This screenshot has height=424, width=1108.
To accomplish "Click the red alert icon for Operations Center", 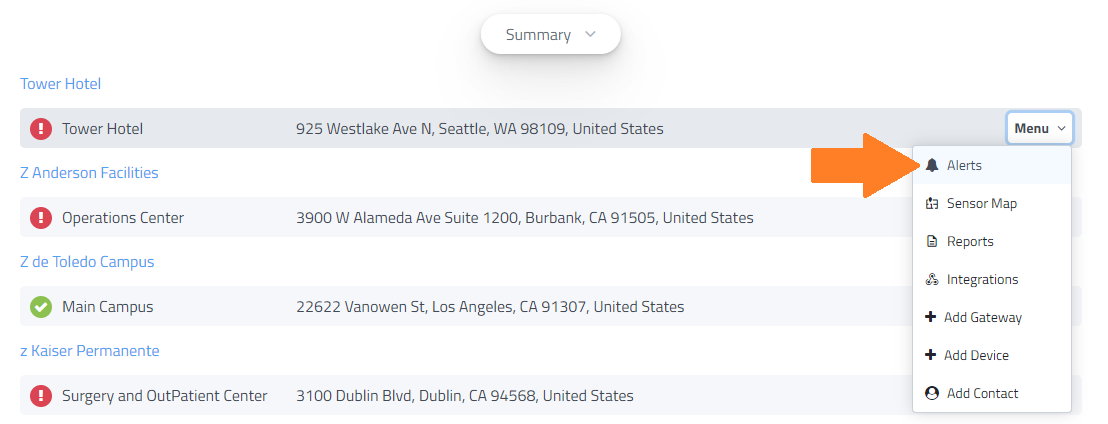I will pyautogui.click(x=41, y=217).
